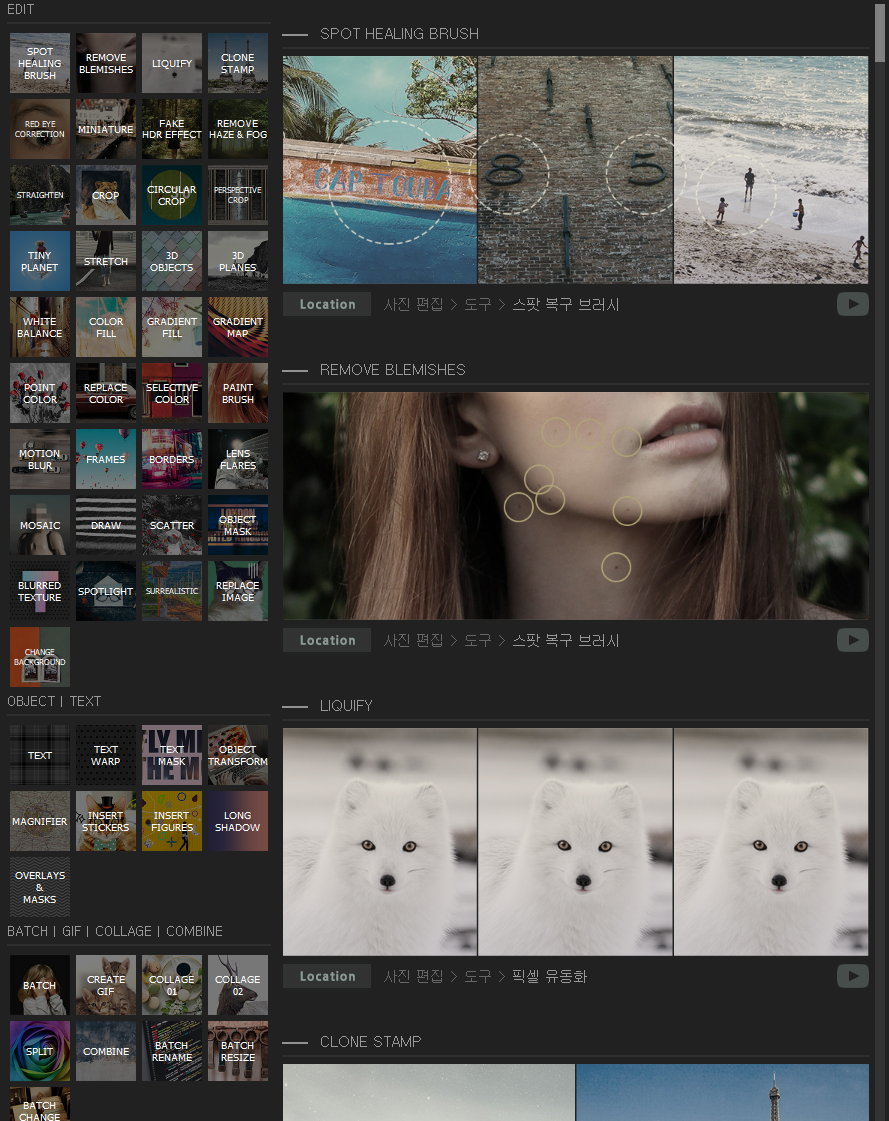Open the Gradient Map tile
This screenshot has width=889, height=1121.
tap(237, 327)
